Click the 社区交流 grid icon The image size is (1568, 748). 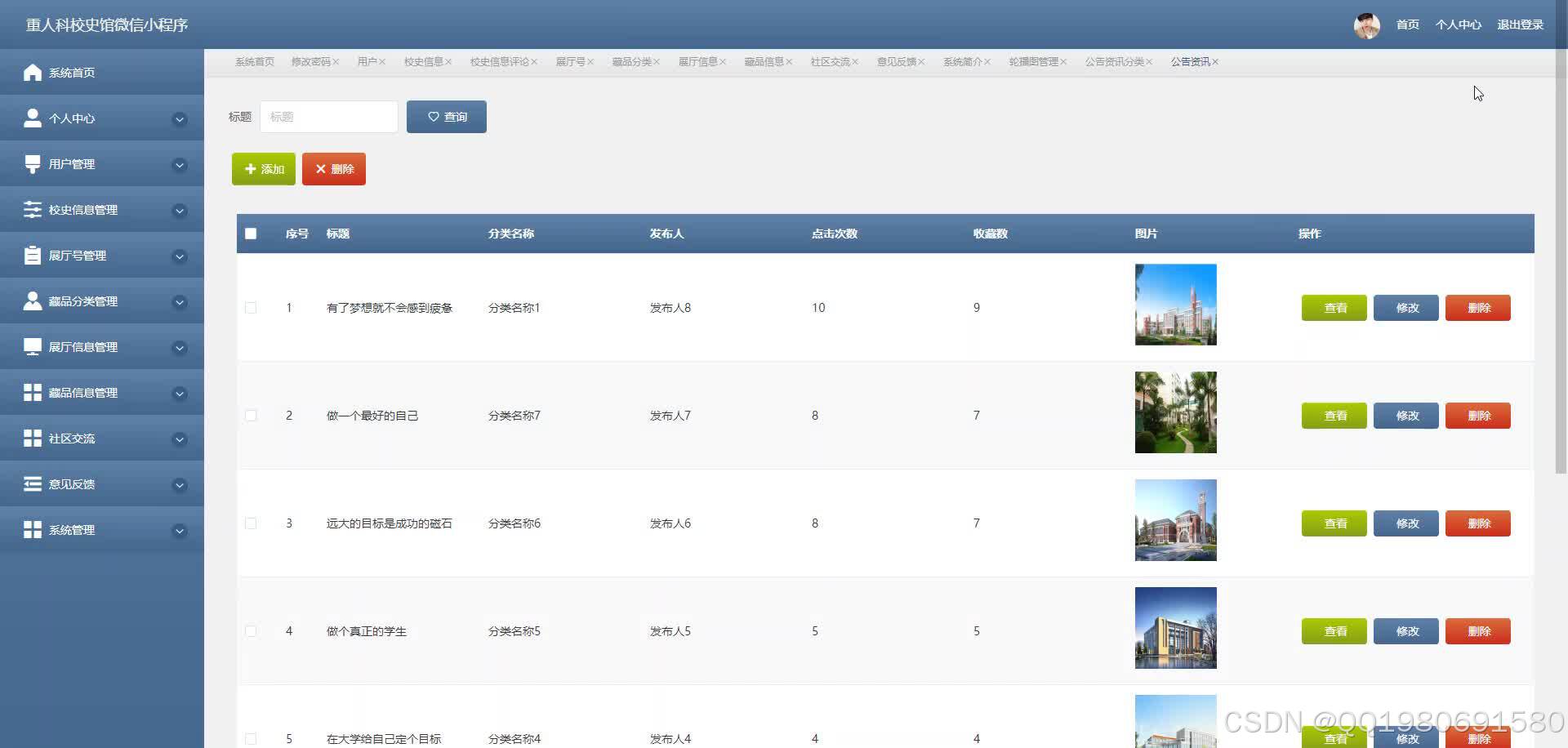click(33, 439)
